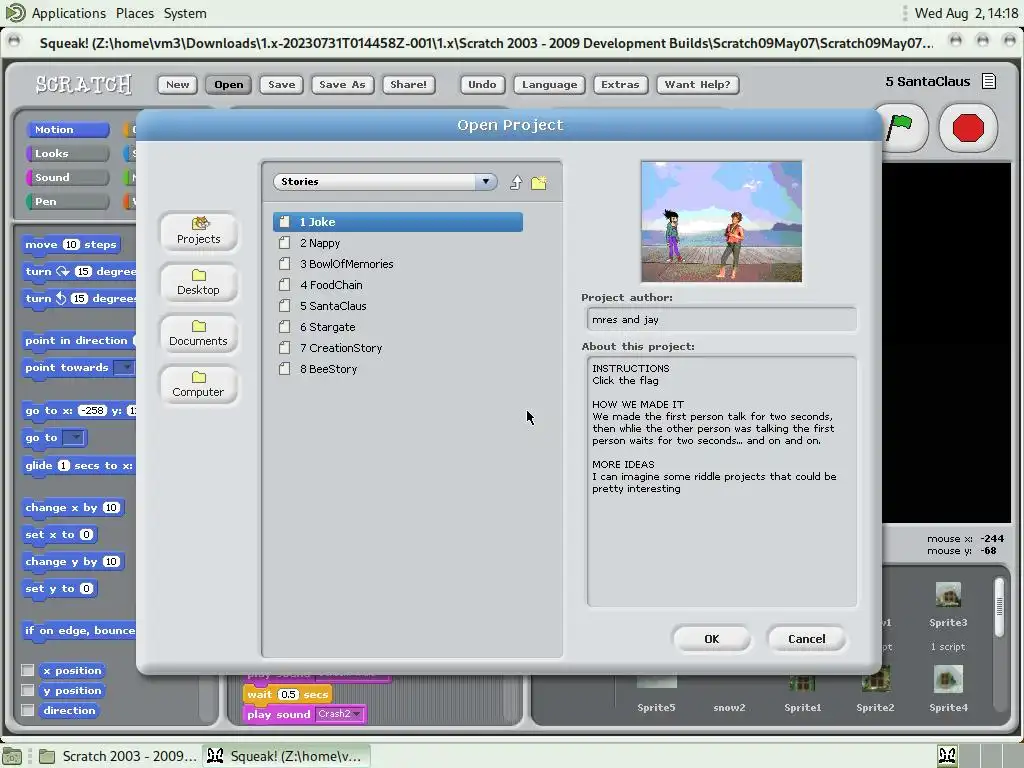Toggle y position reporter checkbox

(x=27, y=690)
